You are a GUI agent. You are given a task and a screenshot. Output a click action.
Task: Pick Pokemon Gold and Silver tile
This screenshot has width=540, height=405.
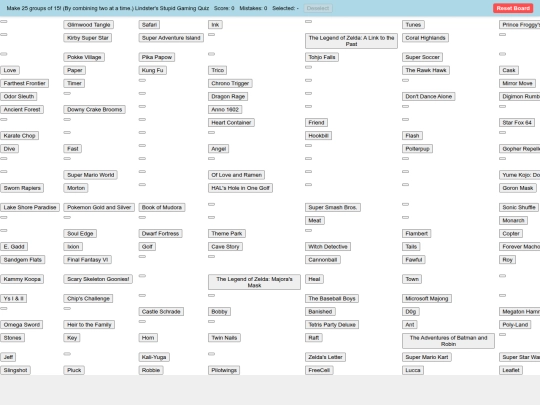[x=99, y=207]
